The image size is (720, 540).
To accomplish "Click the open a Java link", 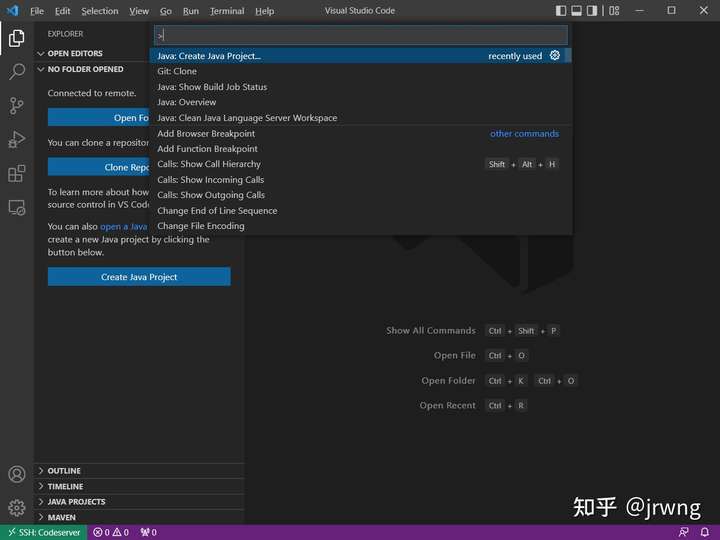I will (124, 226).
